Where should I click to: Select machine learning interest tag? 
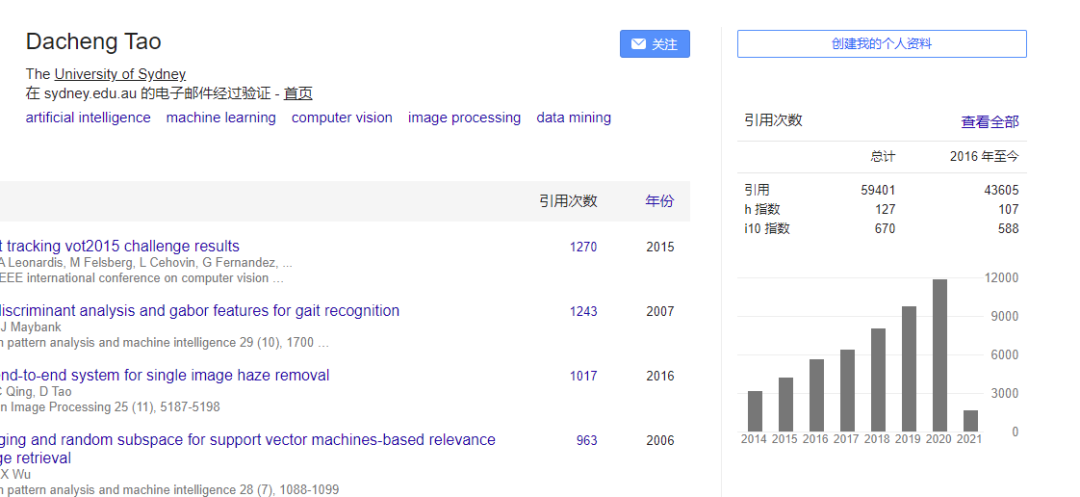220,118
